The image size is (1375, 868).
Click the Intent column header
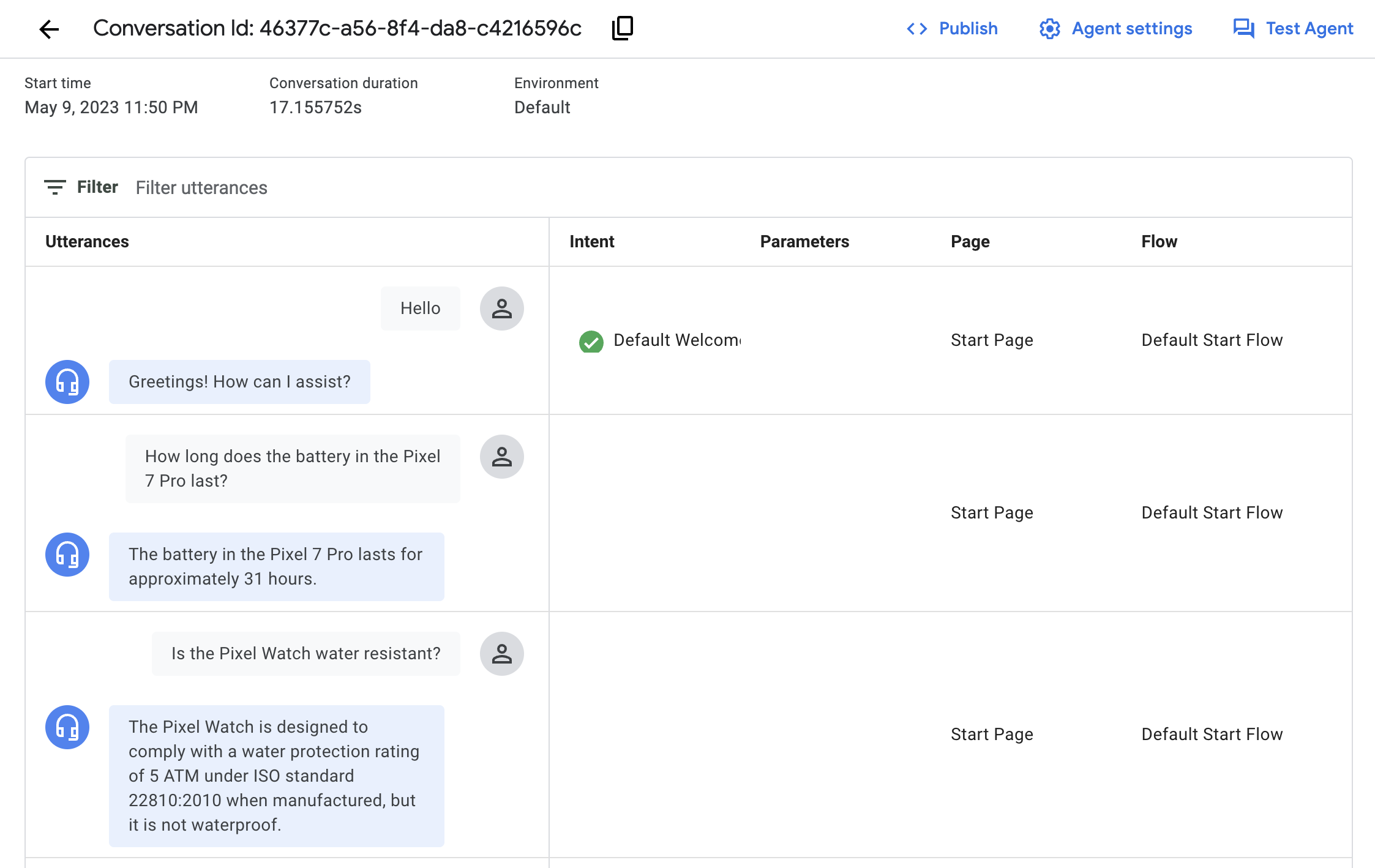[591, 241]
